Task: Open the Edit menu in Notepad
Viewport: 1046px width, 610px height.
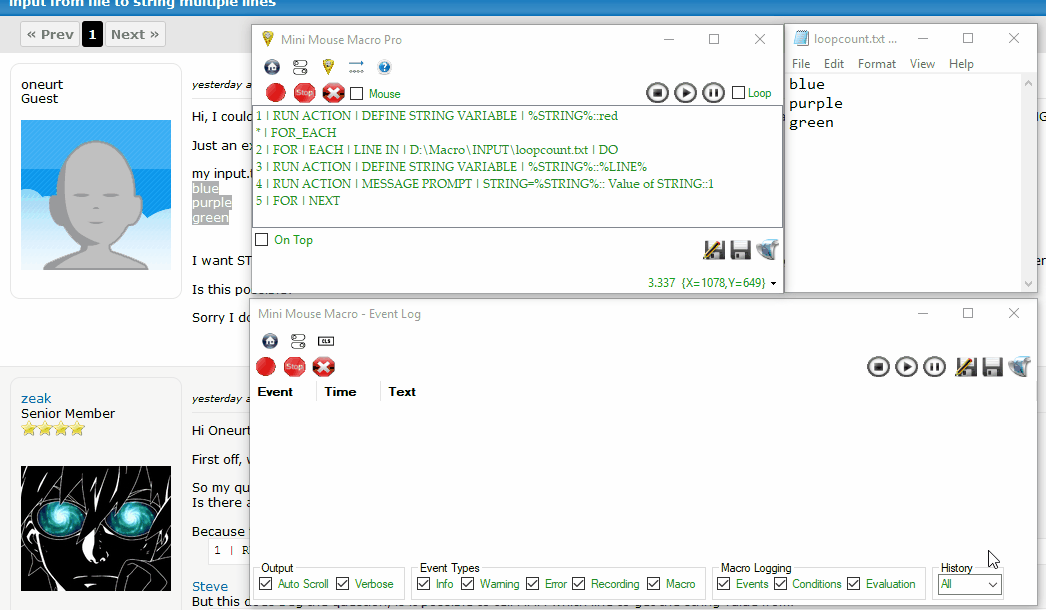Action: click(x=834, y=63)
